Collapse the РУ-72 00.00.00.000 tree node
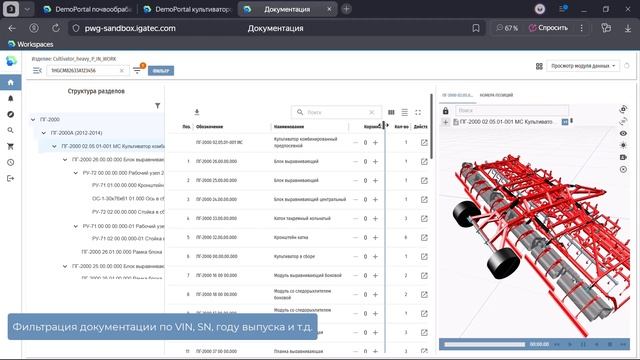This screenshot has width=640, height=360. (x=76, y=173)
